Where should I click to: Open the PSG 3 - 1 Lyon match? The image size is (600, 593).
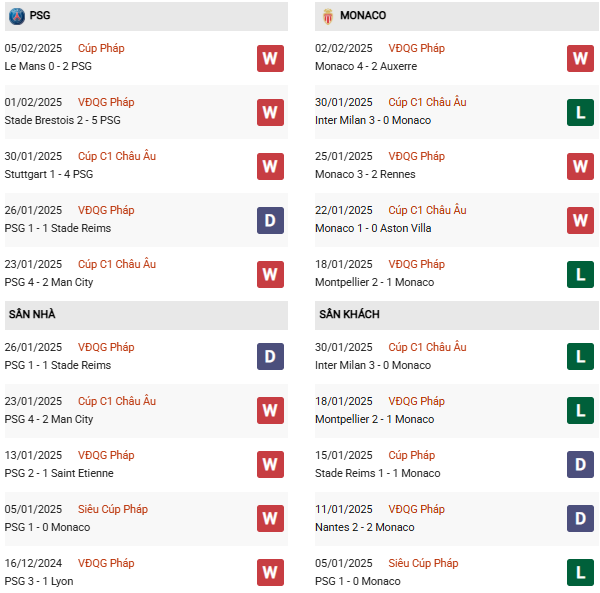(39, 581)
